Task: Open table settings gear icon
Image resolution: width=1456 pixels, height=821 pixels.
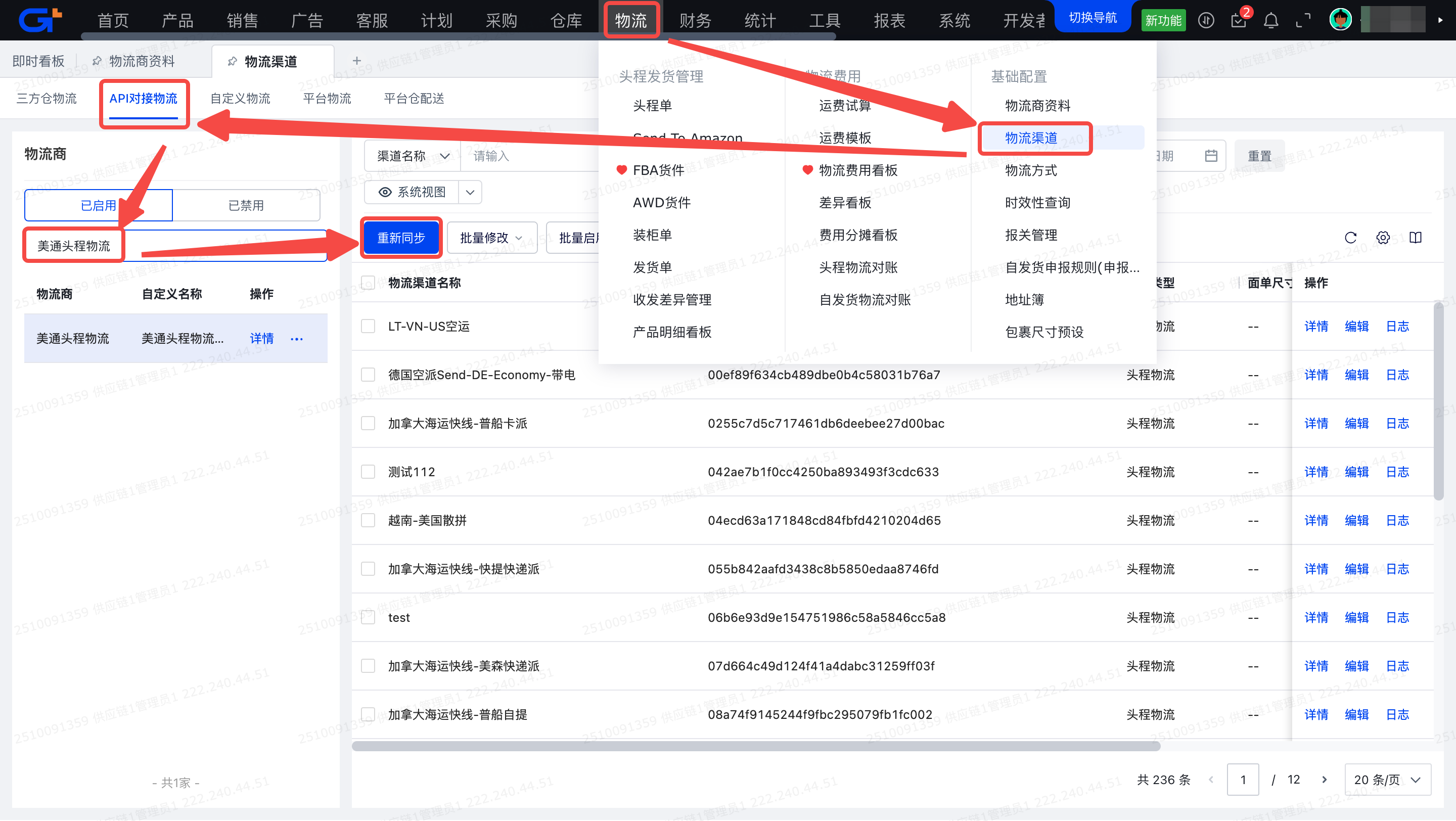Action: click(1383, 238)
